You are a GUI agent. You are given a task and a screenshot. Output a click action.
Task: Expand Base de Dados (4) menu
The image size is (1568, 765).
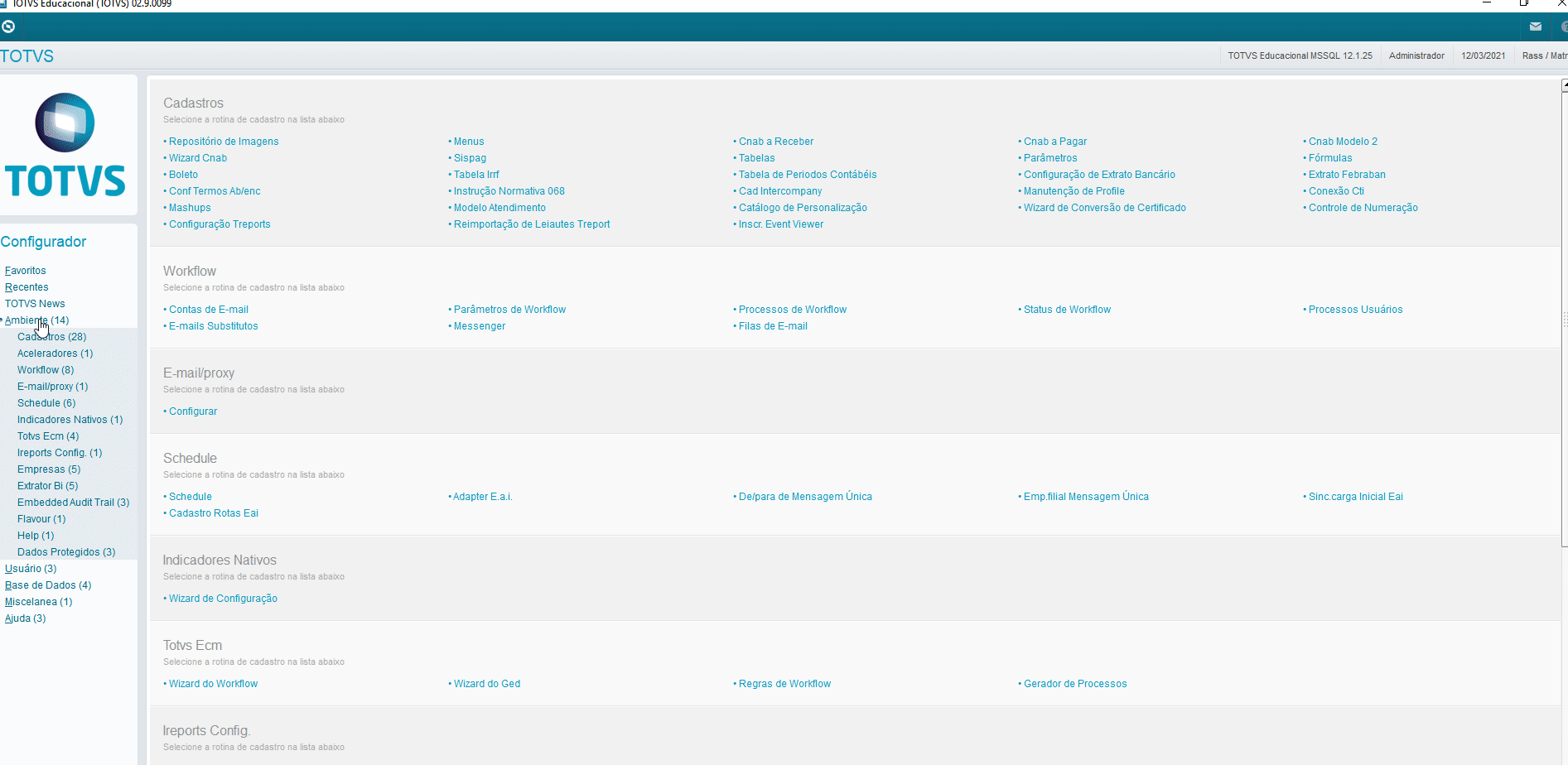pyautogui.click(x=48, y=585)
